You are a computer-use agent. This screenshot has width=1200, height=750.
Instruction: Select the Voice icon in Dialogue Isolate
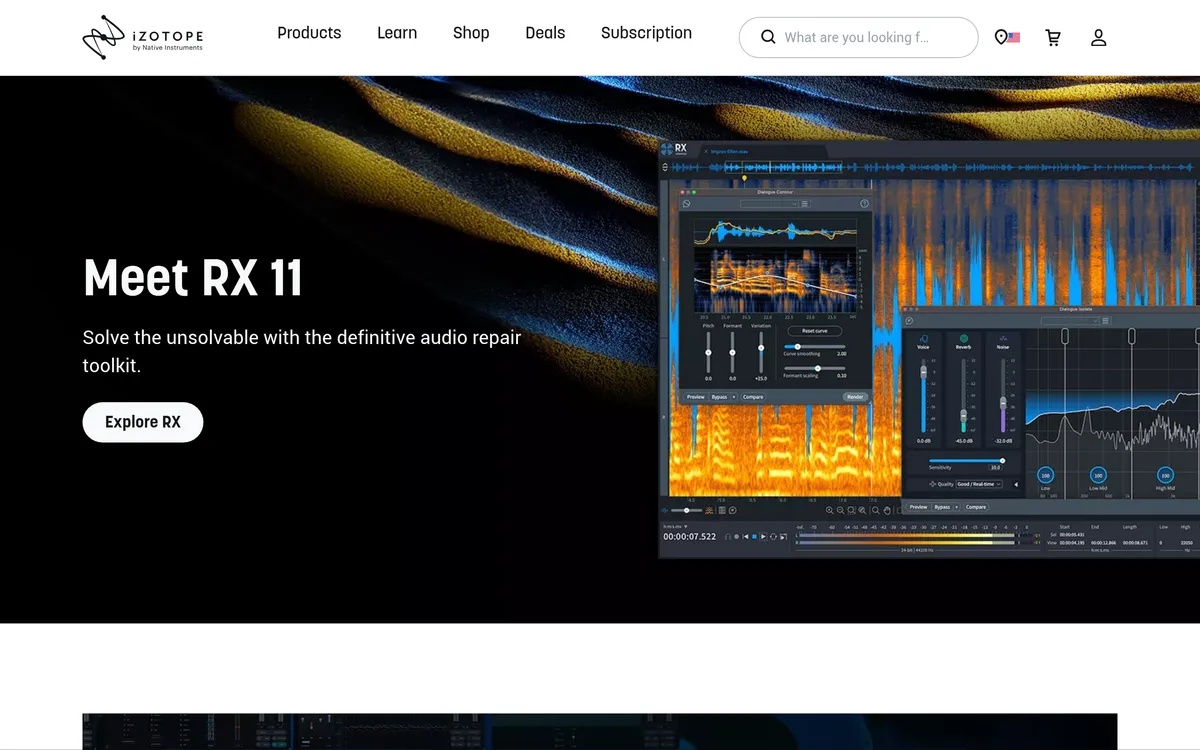(923, 339)
